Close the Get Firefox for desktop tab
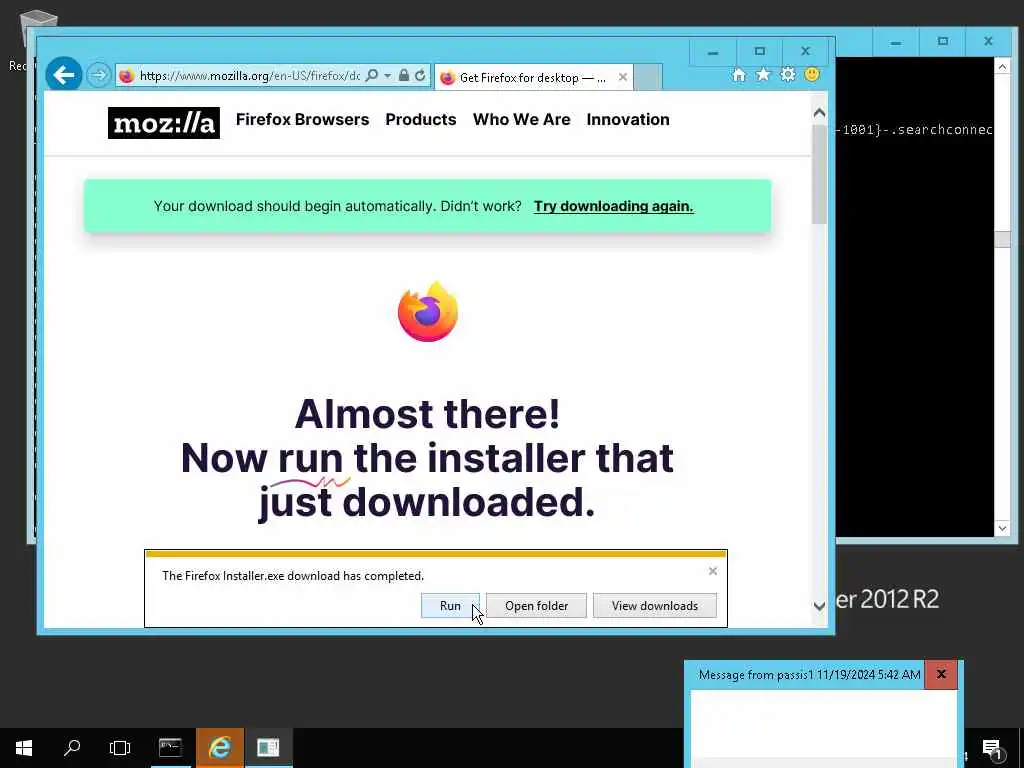The width and height of the screenshot is (1024, 768). (x=623, y=77)
